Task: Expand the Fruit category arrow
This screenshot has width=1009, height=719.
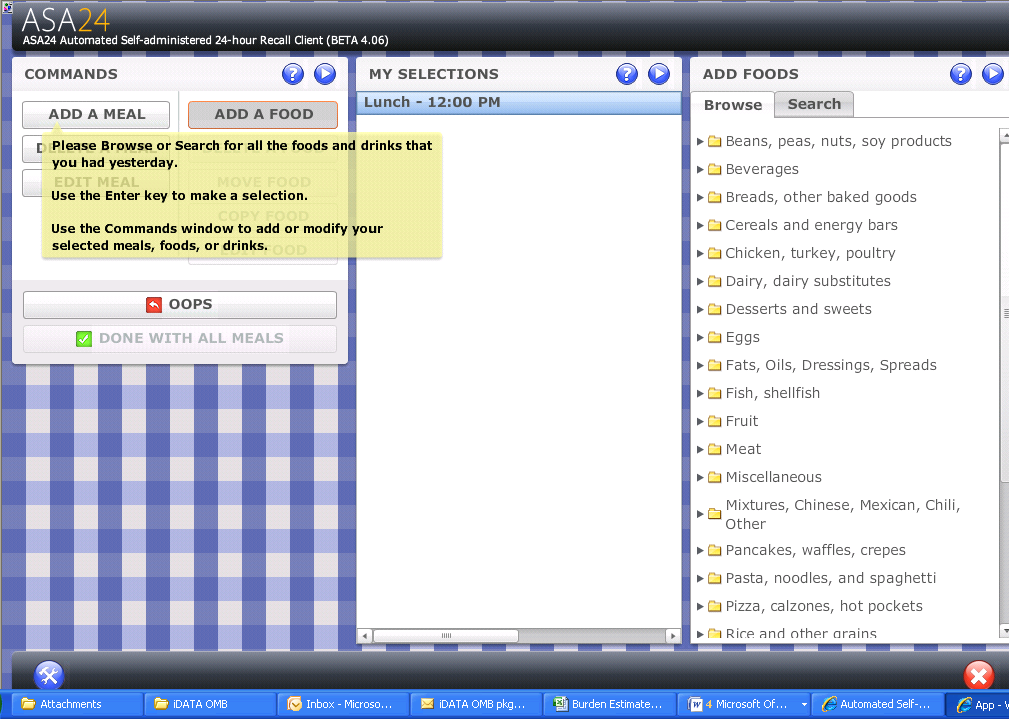Action: coord(701,421)
